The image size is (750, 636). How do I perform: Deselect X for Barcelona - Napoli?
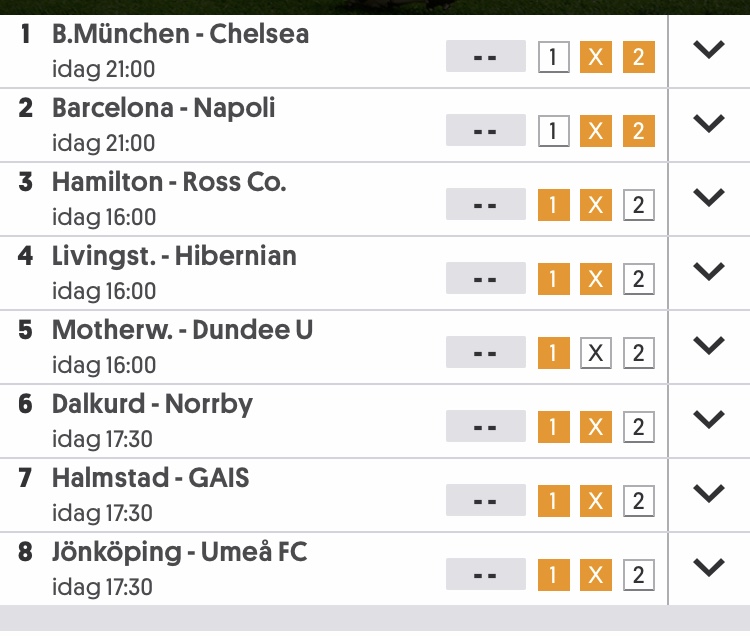coord(596,131)
